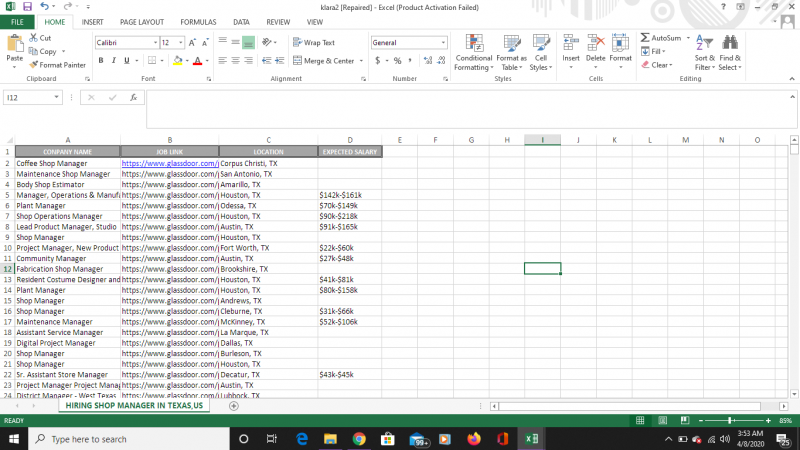Image resolution: width=800 pixels, height=450 pixels.
Task: Open the General number format dropdown
Action: coord(443,43)
